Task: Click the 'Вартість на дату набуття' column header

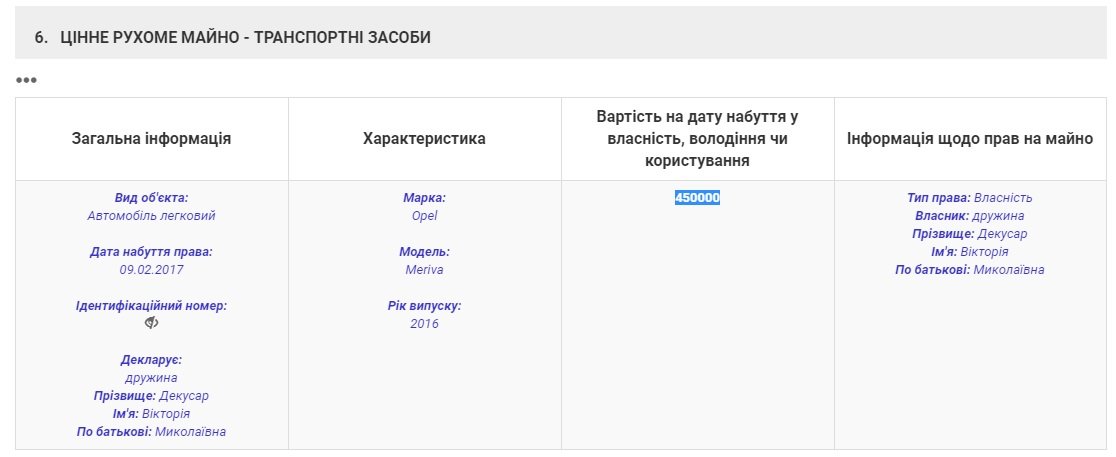Action: 697,139
